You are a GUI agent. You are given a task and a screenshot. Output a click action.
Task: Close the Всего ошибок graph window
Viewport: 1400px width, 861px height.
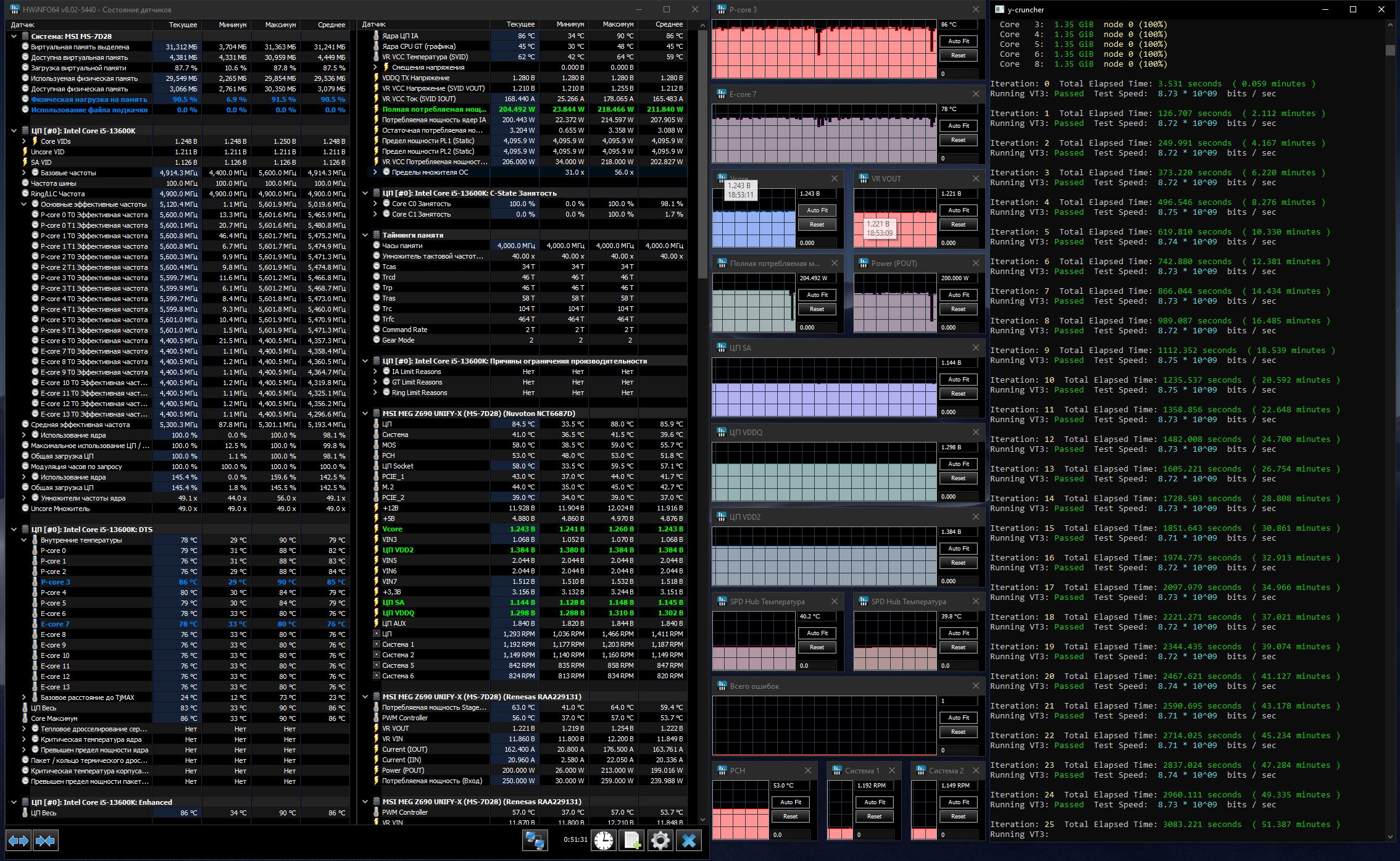point(976,686)
